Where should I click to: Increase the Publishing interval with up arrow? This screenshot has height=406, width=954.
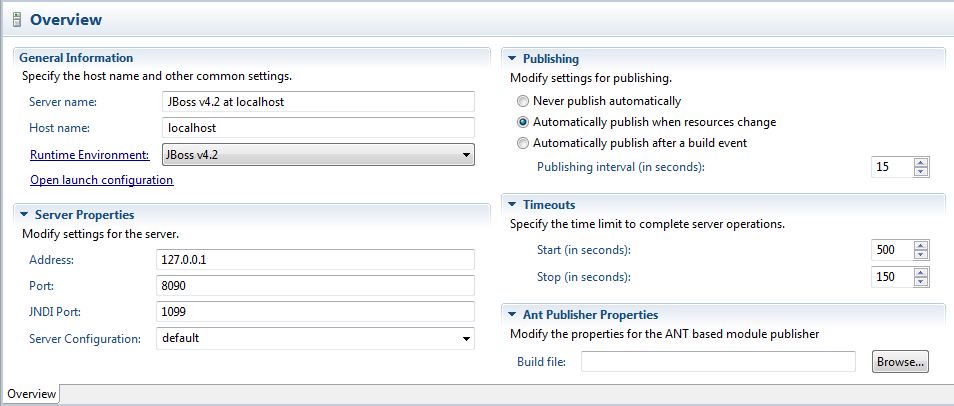(921, 162)
